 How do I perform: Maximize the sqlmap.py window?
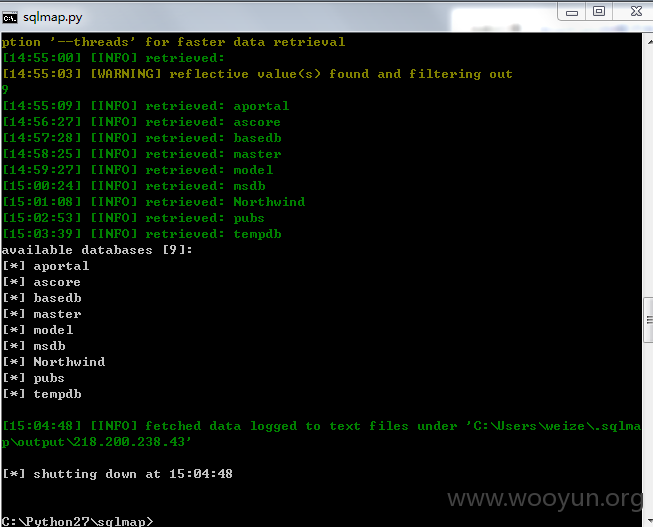599,11
